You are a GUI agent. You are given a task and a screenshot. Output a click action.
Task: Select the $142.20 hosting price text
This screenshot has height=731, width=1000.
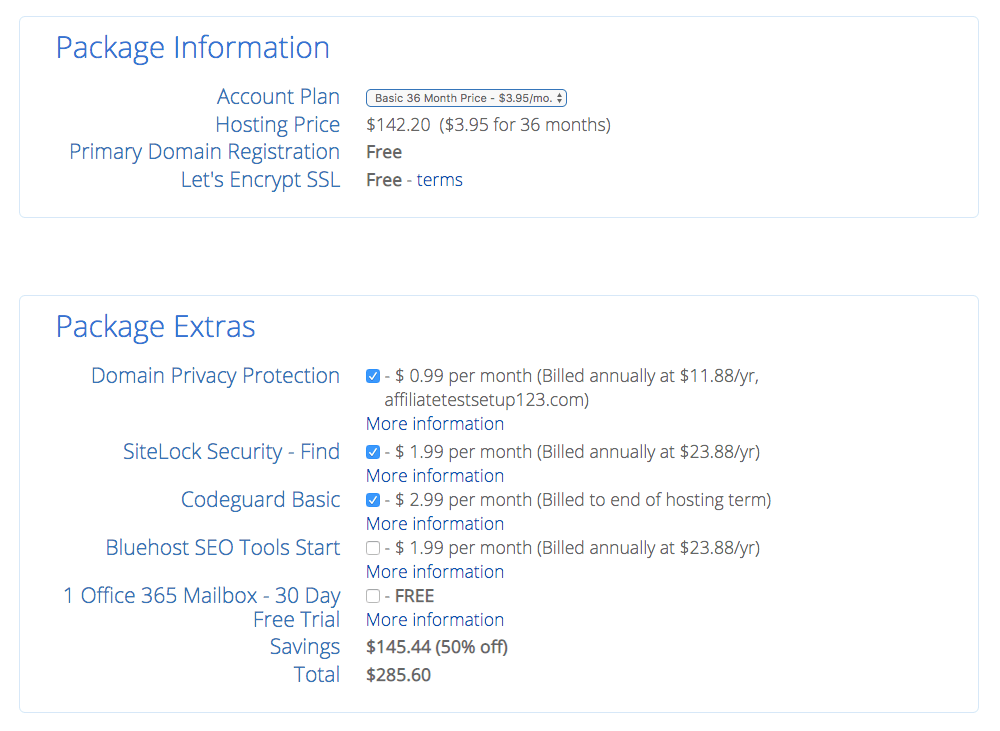point(398,125)
